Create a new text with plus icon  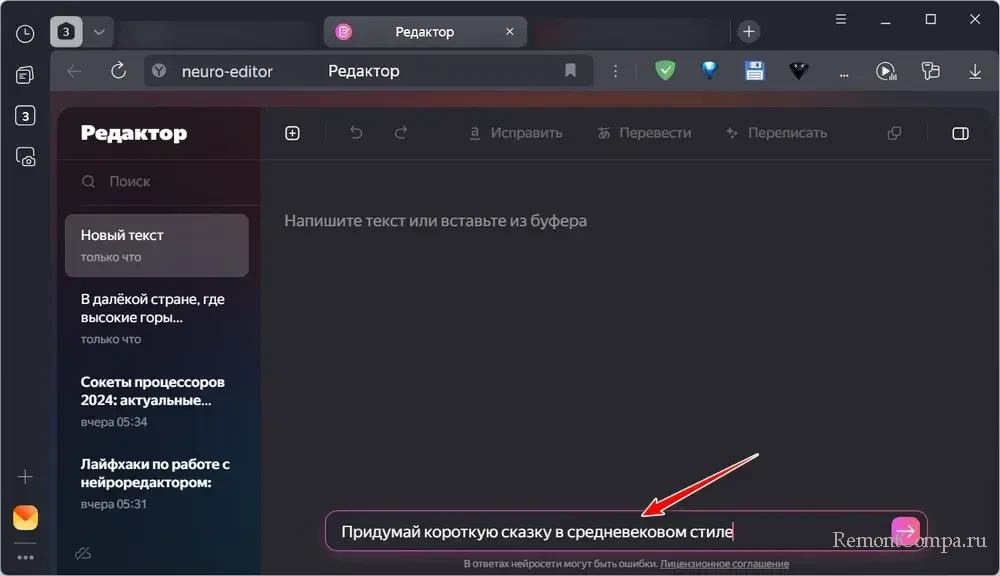(292, 133)
